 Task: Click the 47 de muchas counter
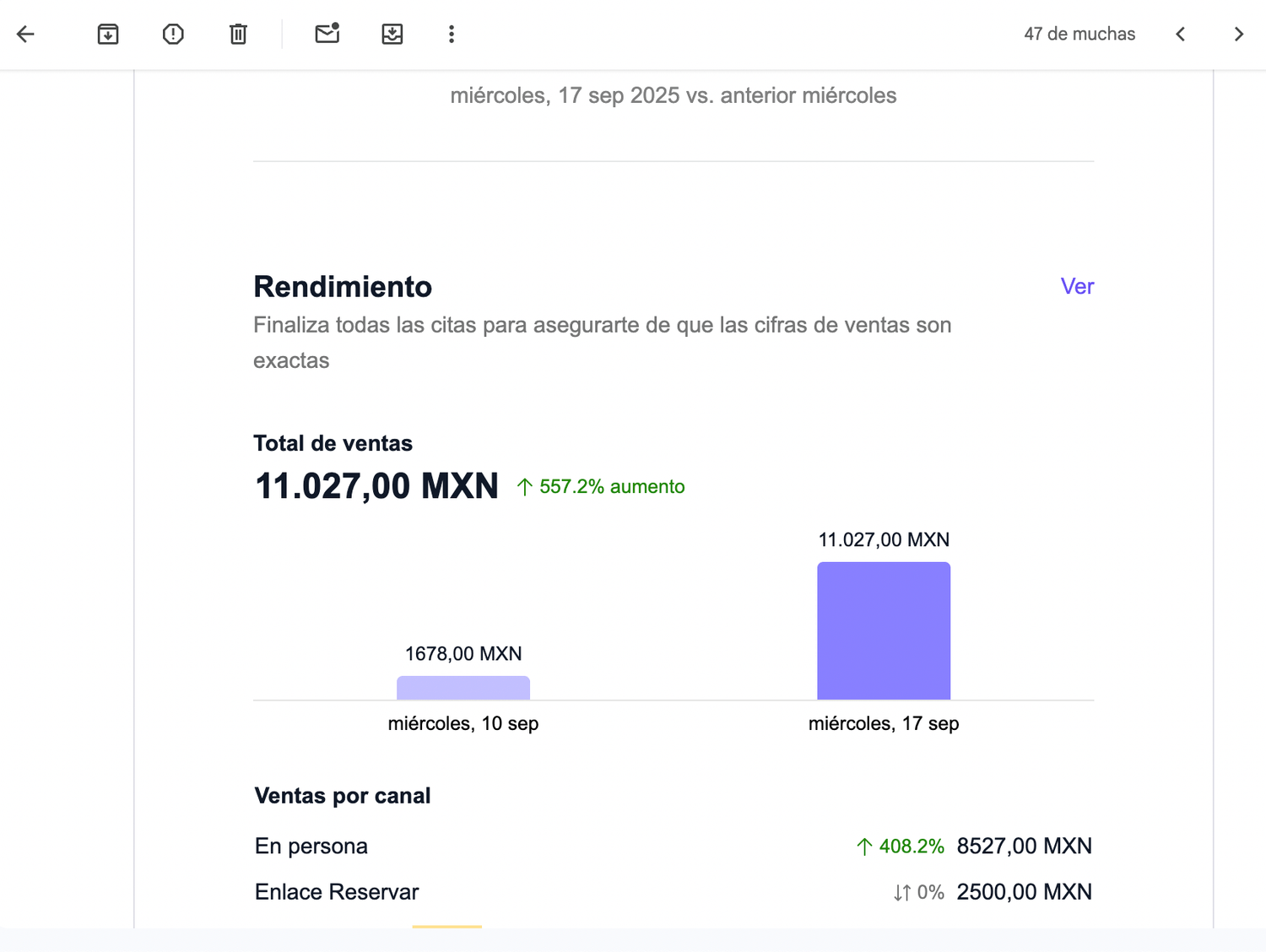pos(1079,34)
